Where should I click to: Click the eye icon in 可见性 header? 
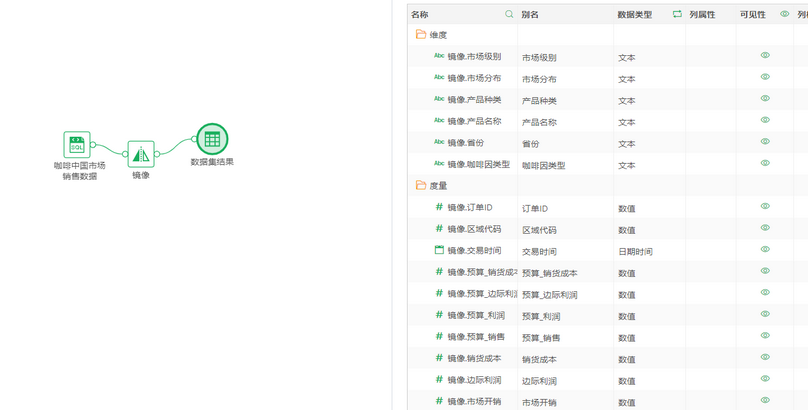[x=784, y=14]
